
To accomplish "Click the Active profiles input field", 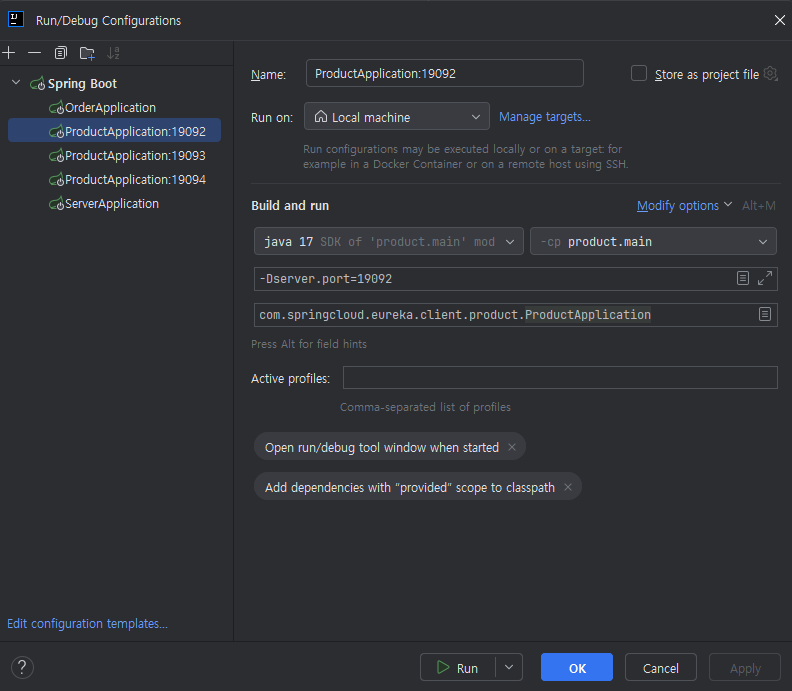I will 559,378.
